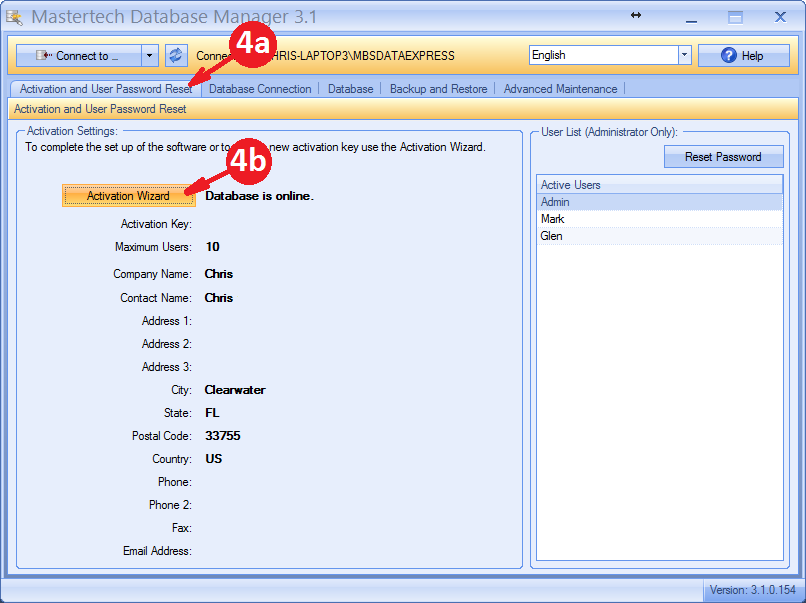Select Admin in Active Users list

[660, 202]
